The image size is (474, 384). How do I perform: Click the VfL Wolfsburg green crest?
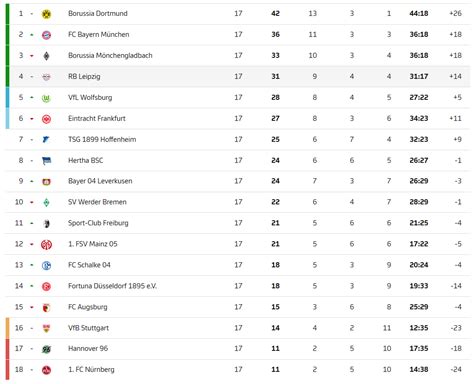point(46,98)
